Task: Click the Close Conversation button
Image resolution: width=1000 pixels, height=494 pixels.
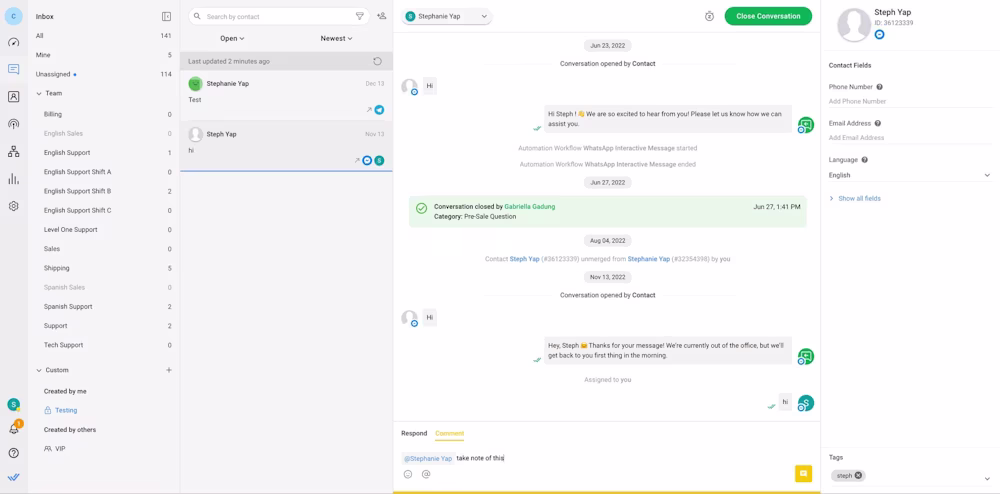Action: (x=768, y=17)
